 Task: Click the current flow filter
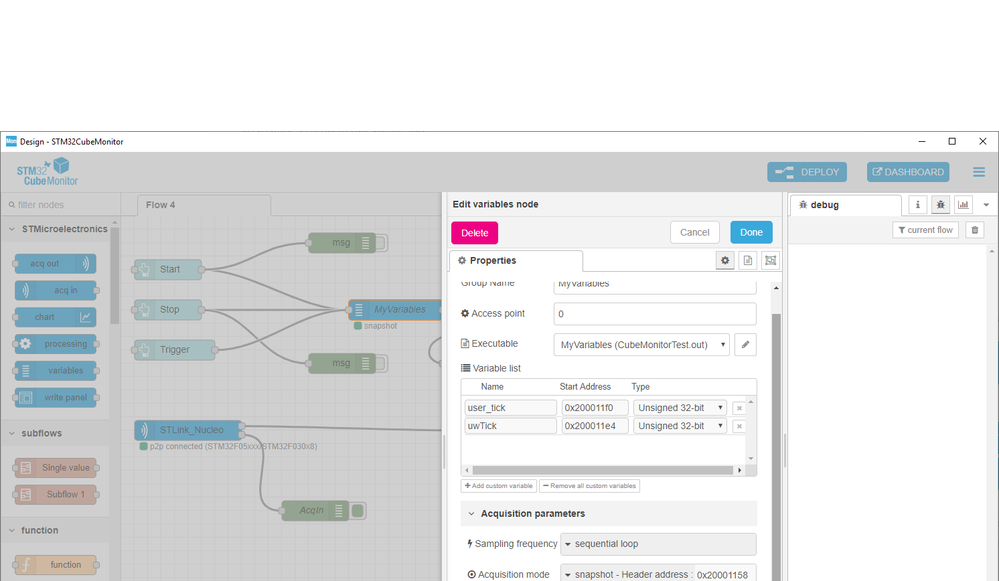click(x=925, y=230)
